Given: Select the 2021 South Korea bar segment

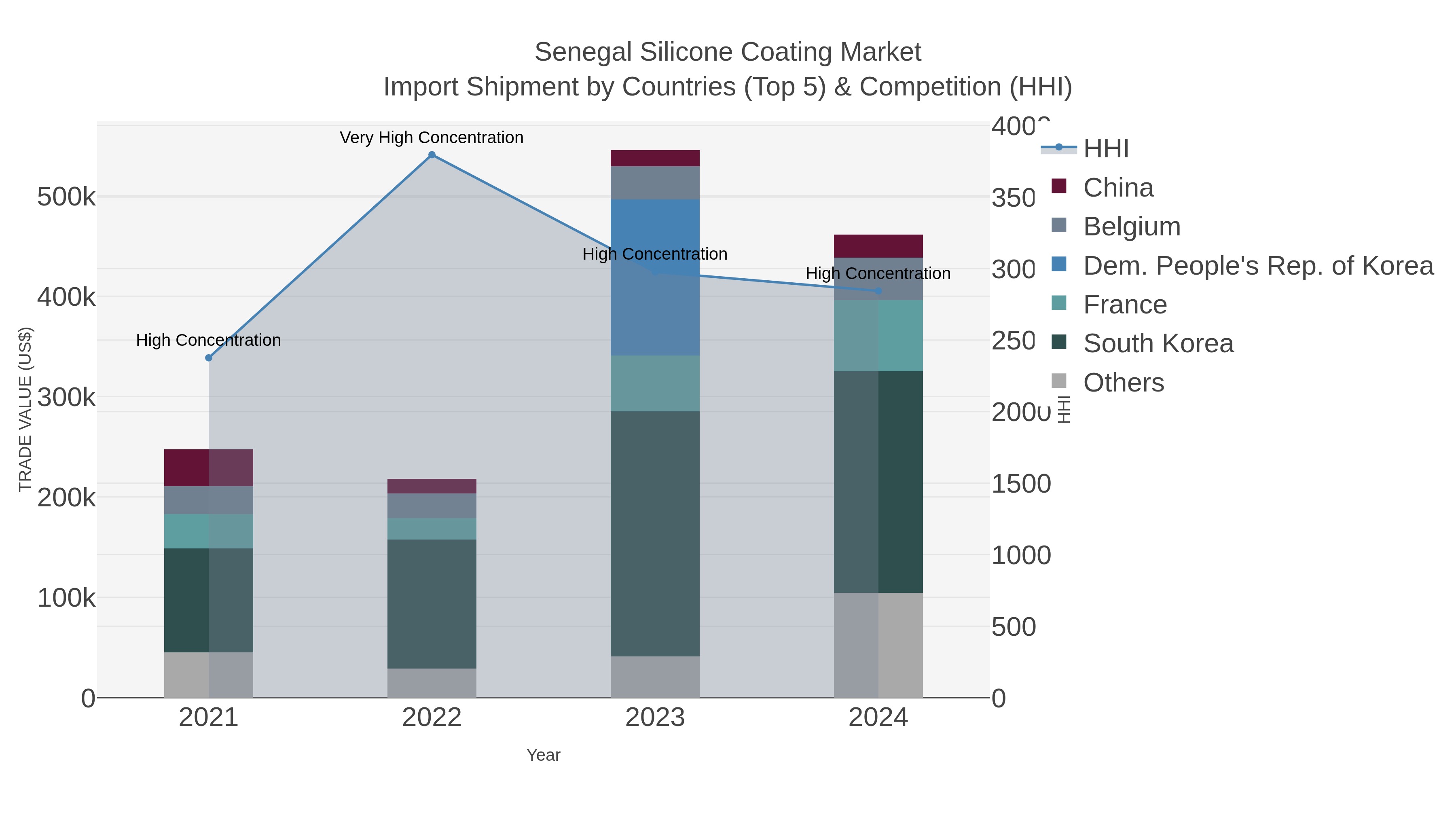Looking at the screenshot, I should pos(209,601).
